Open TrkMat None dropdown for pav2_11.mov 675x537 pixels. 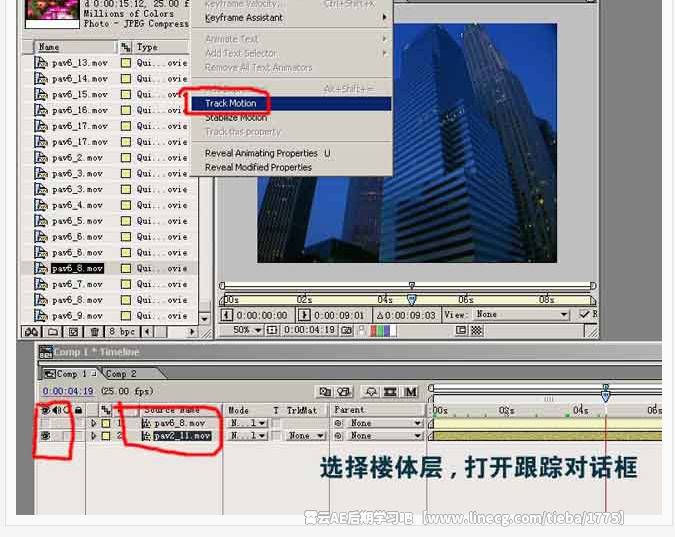[306, 436]
